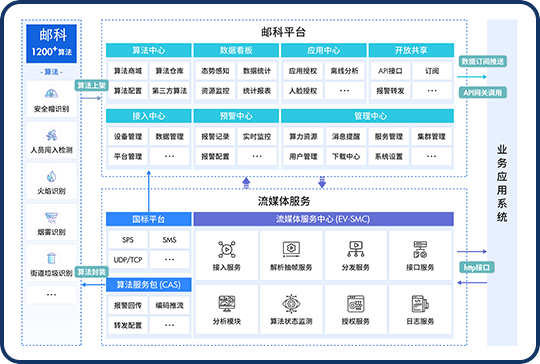Open the 算法中心 header tab
Viewport: 540px width, 364px height.
[x=148, y=50]
